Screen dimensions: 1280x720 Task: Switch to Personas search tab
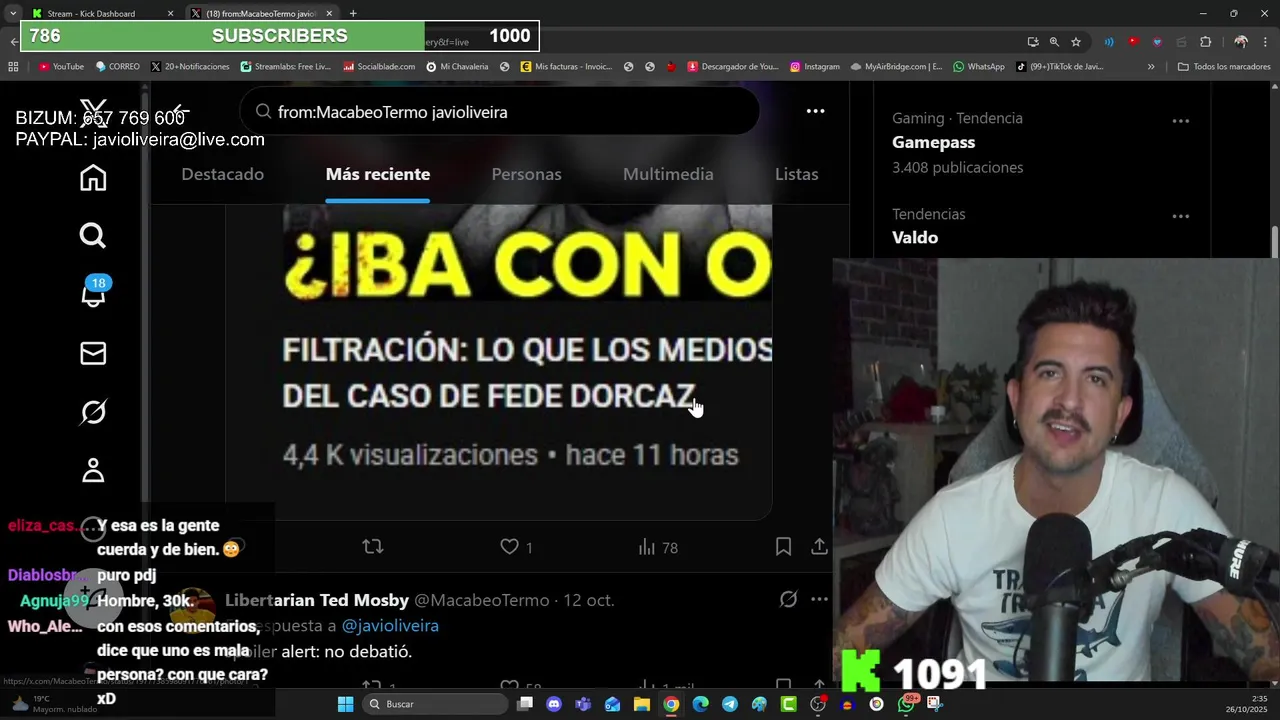(x=526, y=174)
